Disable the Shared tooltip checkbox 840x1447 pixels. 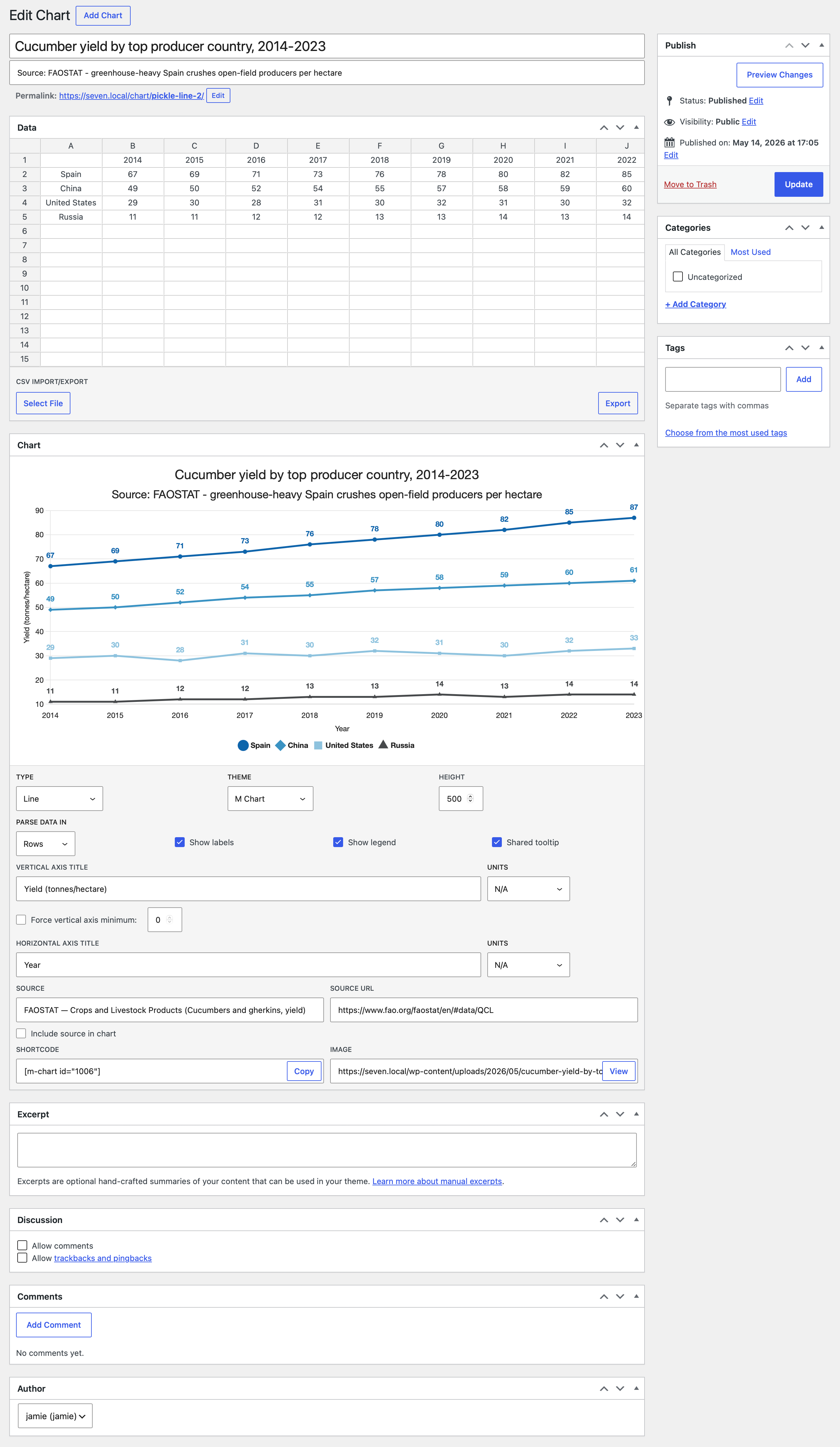[497, 842]
